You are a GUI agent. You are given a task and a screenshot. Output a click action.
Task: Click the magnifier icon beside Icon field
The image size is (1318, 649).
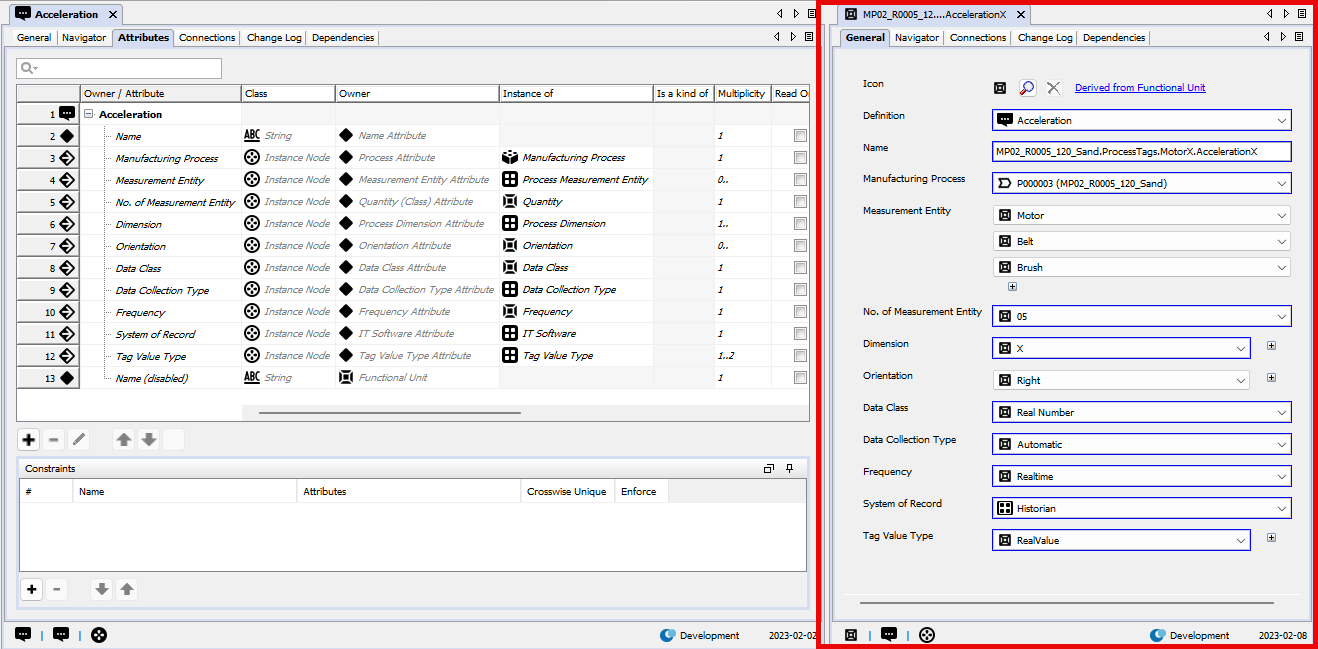click(x=1027, y=88)
